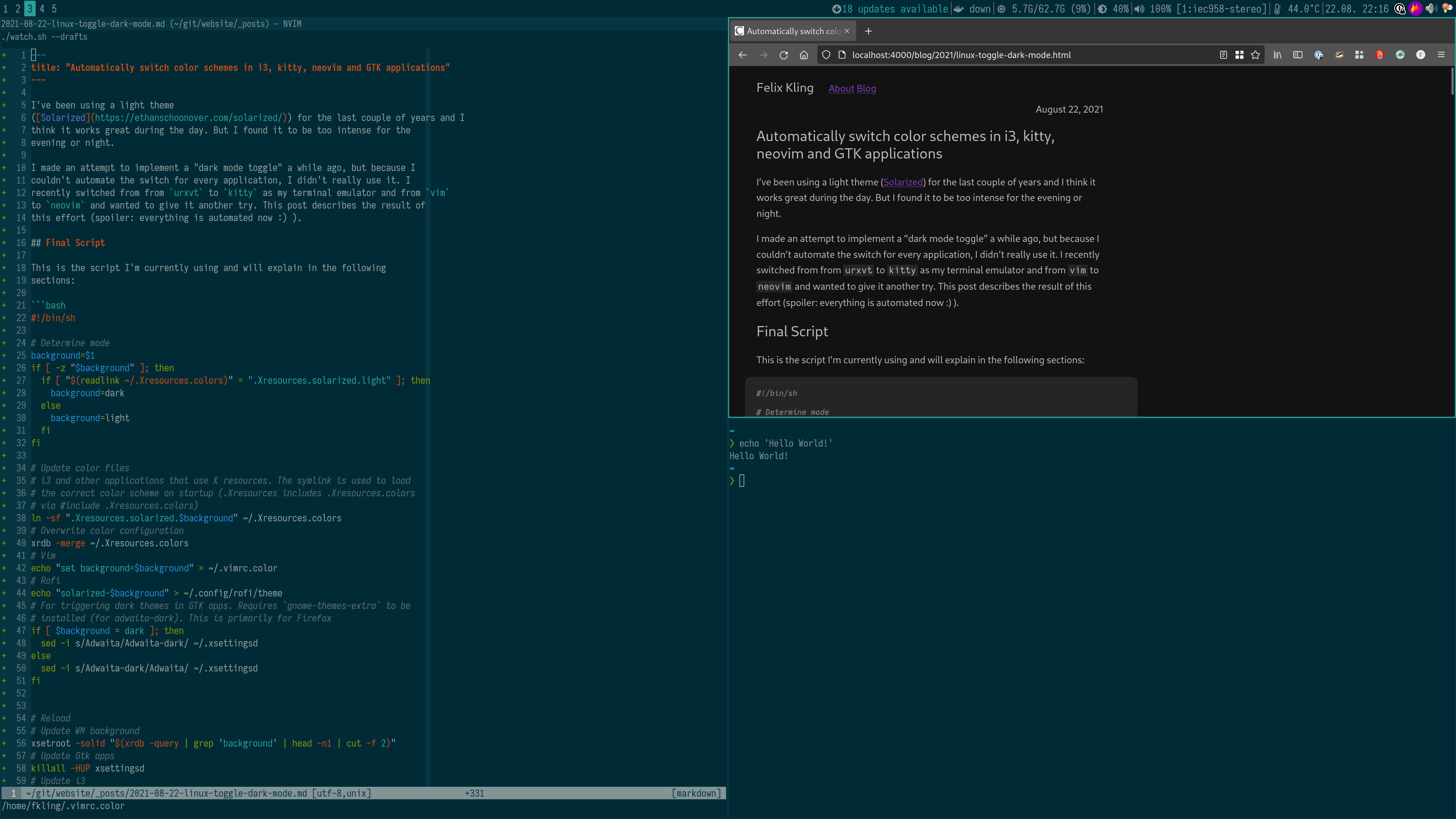Viewport: 1456px width, 819px height.
Task: Open the 1Password extension icon
Action: pos(1319,55)
